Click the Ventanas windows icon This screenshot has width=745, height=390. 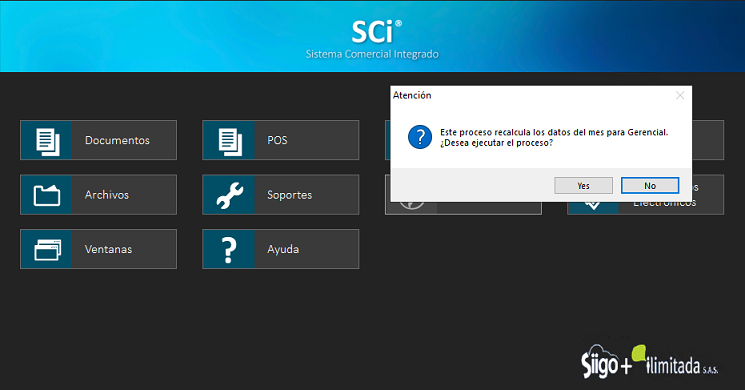[47, 249]
